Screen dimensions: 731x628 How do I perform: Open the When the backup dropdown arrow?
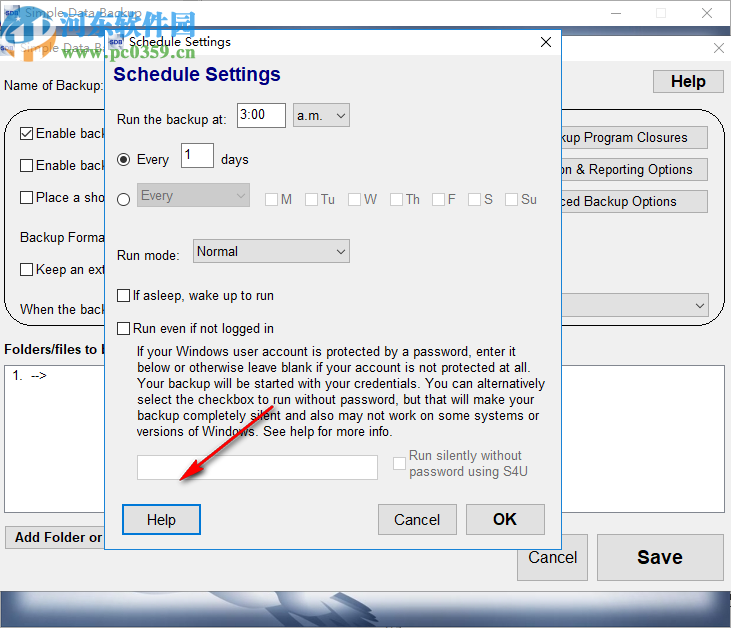(699, 306)
